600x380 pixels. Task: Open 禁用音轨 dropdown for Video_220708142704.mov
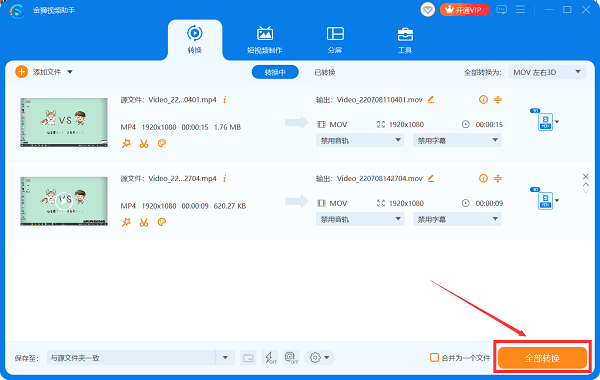360,219
